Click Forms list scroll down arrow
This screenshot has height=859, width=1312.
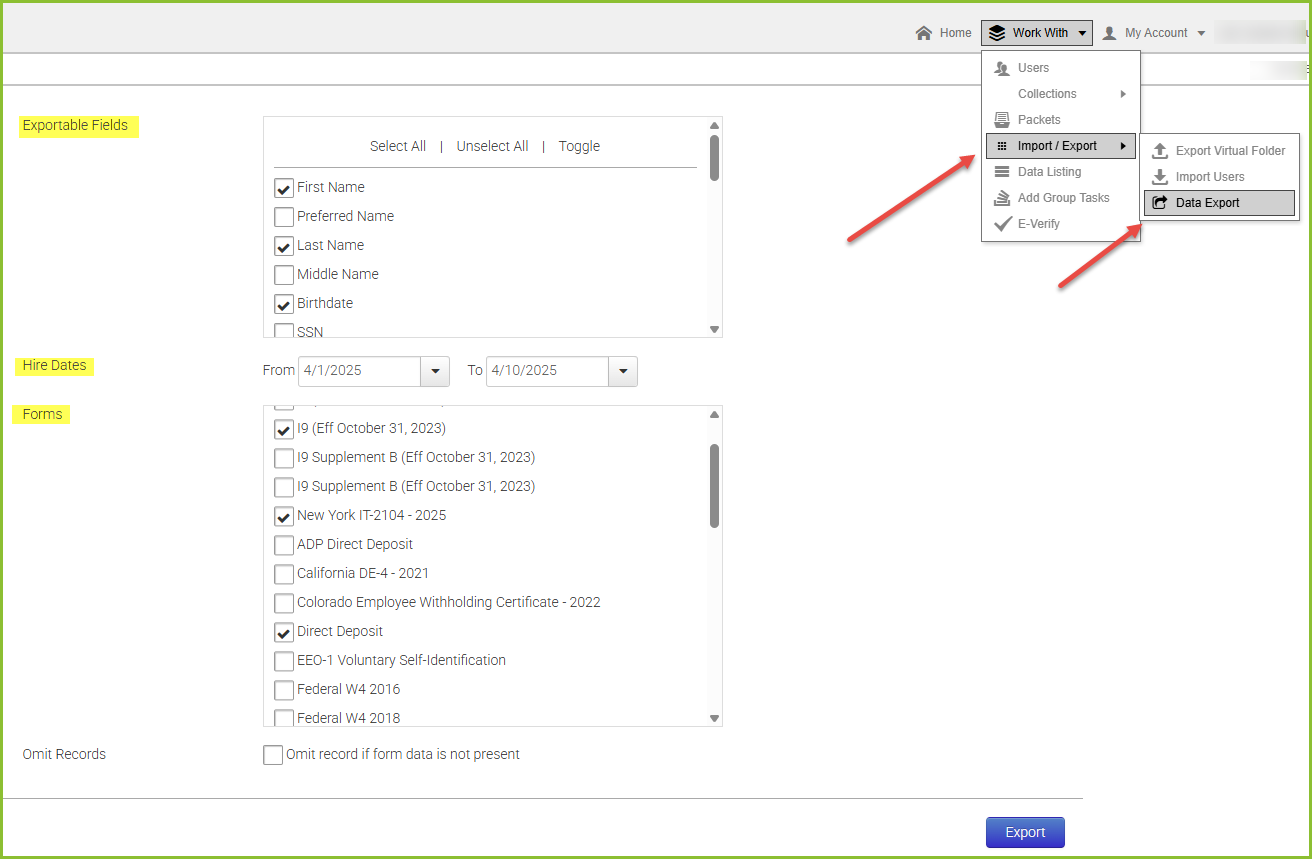coord(714,718)
